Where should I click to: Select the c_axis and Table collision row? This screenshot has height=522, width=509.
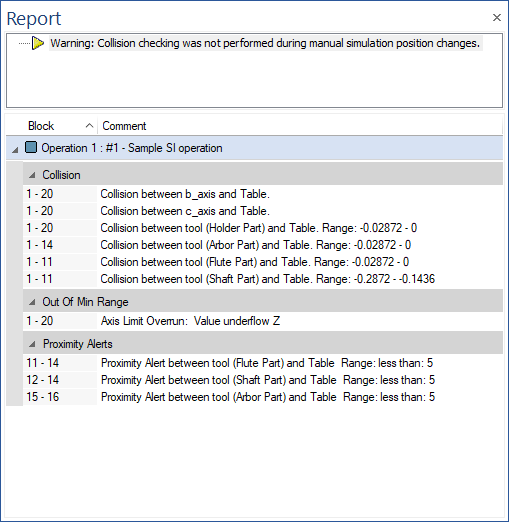pos(263,211)
